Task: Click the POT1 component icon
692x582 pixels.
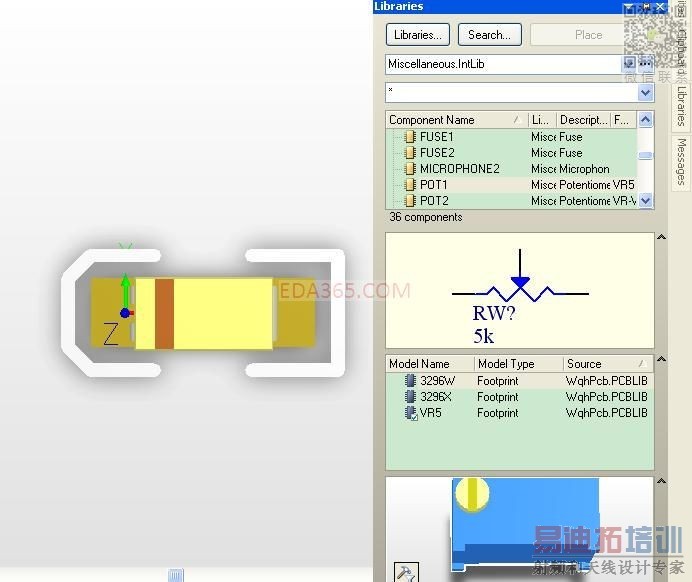Action: 410,184
